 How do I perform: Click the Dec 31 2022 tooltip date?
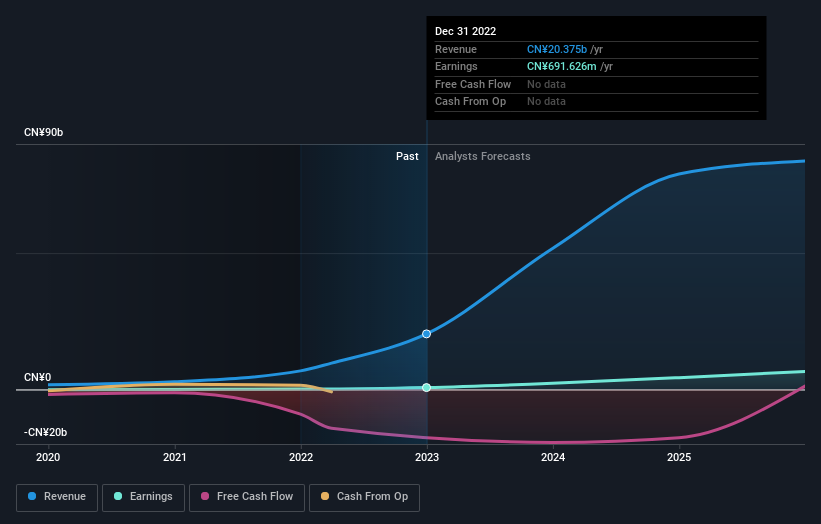(x=465, y=31)
